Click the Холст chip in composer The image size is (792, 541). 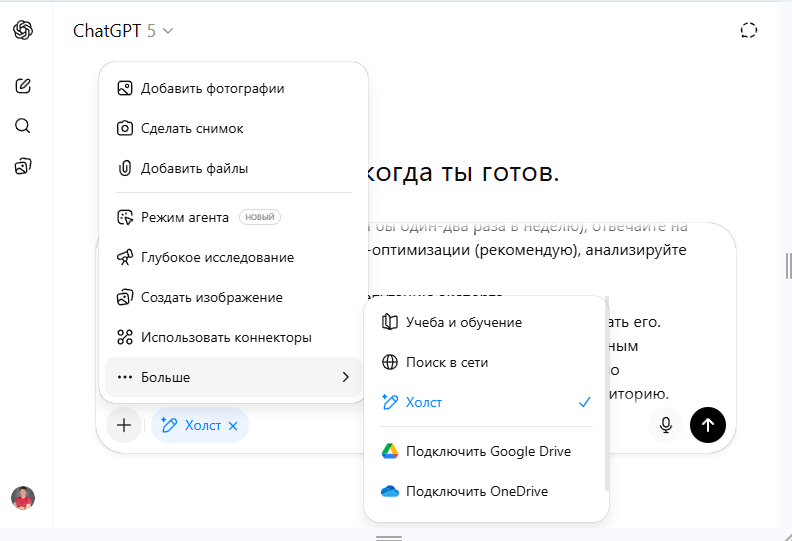coord(200,425)
